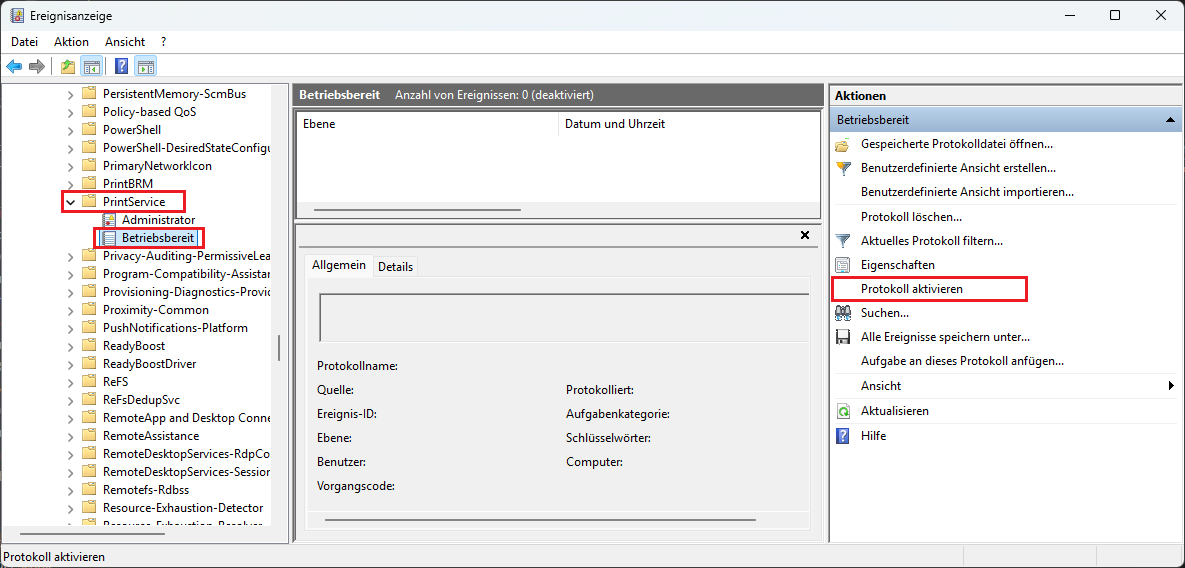Click the event list horizontal scrollbar

click(417, 210)
